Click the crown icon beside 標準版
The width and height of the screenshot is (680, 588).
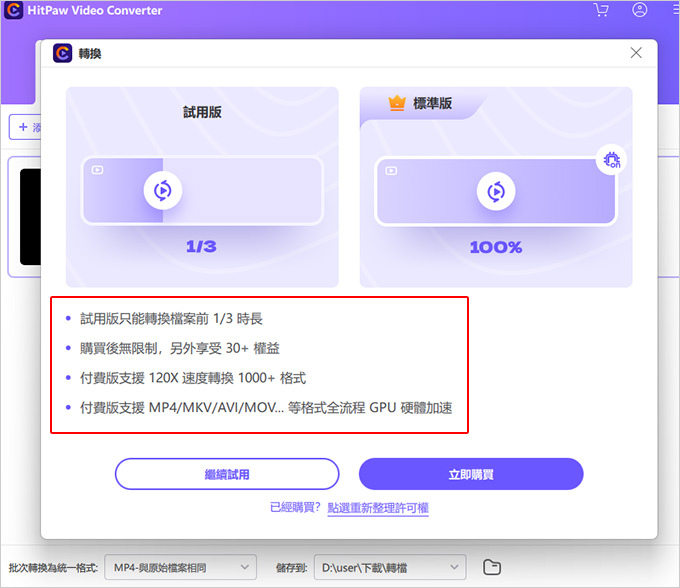(397, 103)
